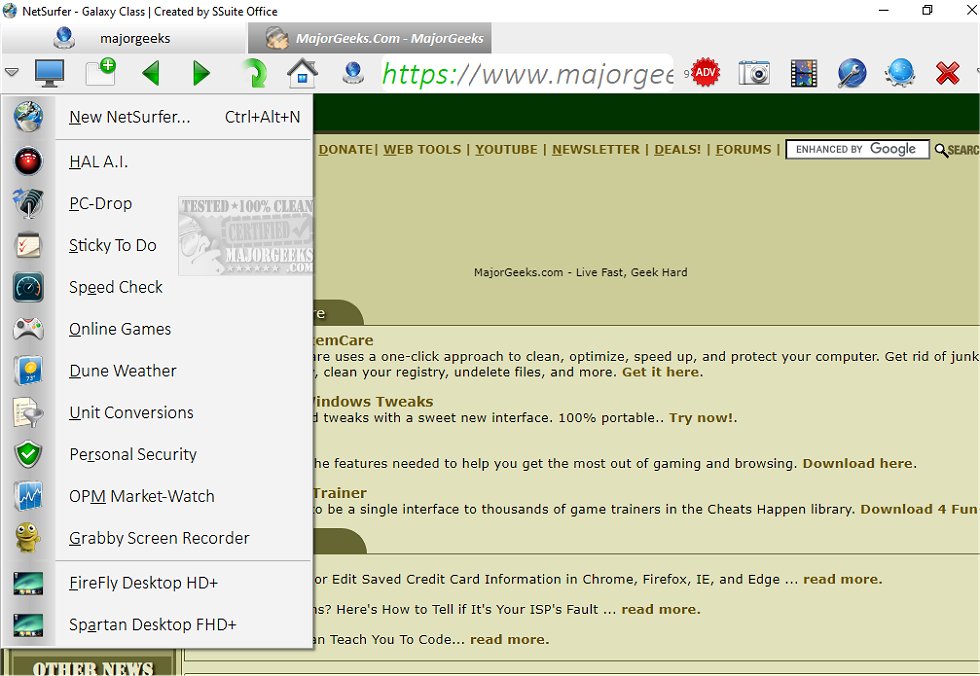Click the monitor desktop icon in toolbar
The width and height of the screenshot is (980, 676).
(x=49, y=73)
